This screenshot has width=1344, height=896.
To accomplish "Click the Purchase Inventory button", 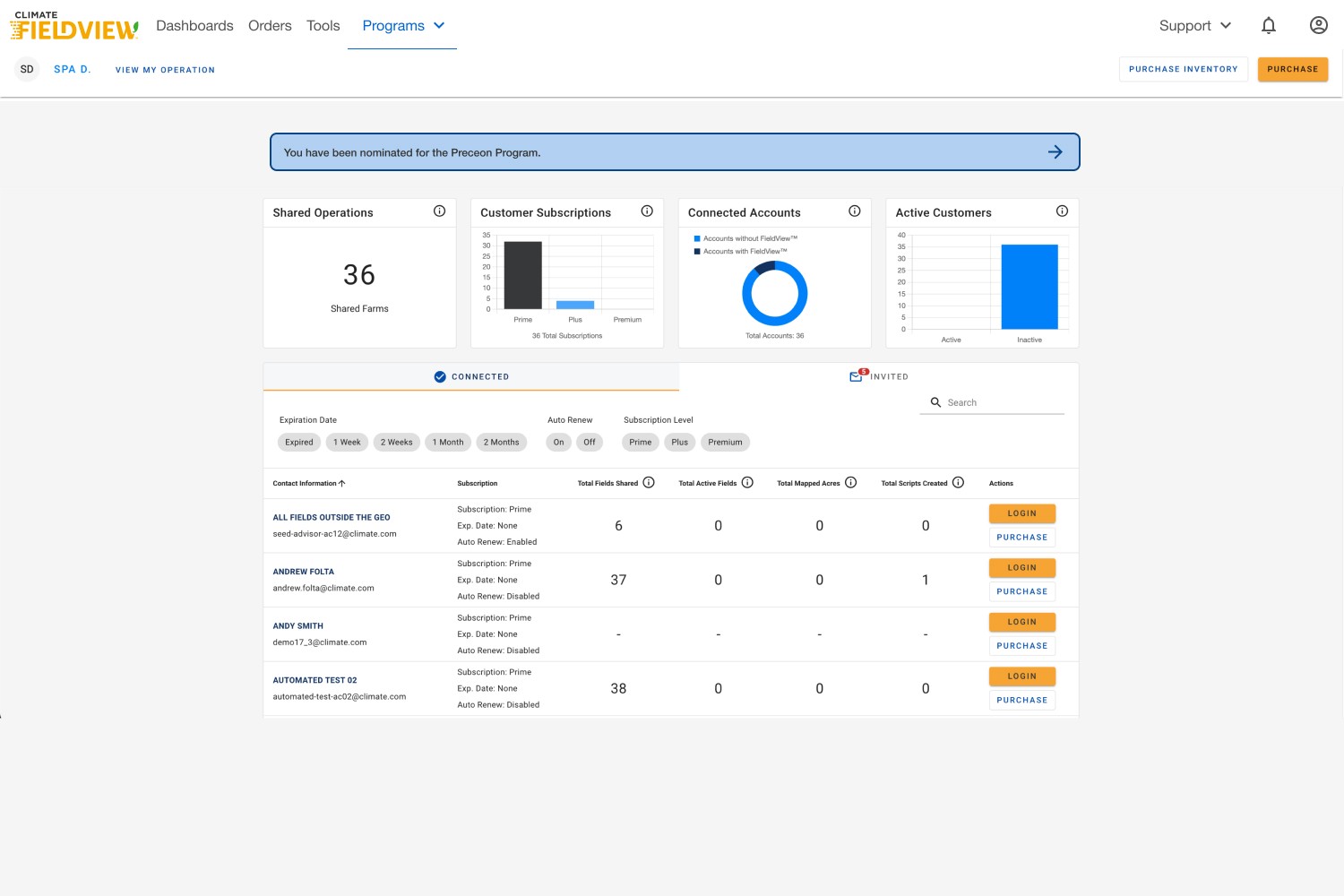I will 1184,69.
